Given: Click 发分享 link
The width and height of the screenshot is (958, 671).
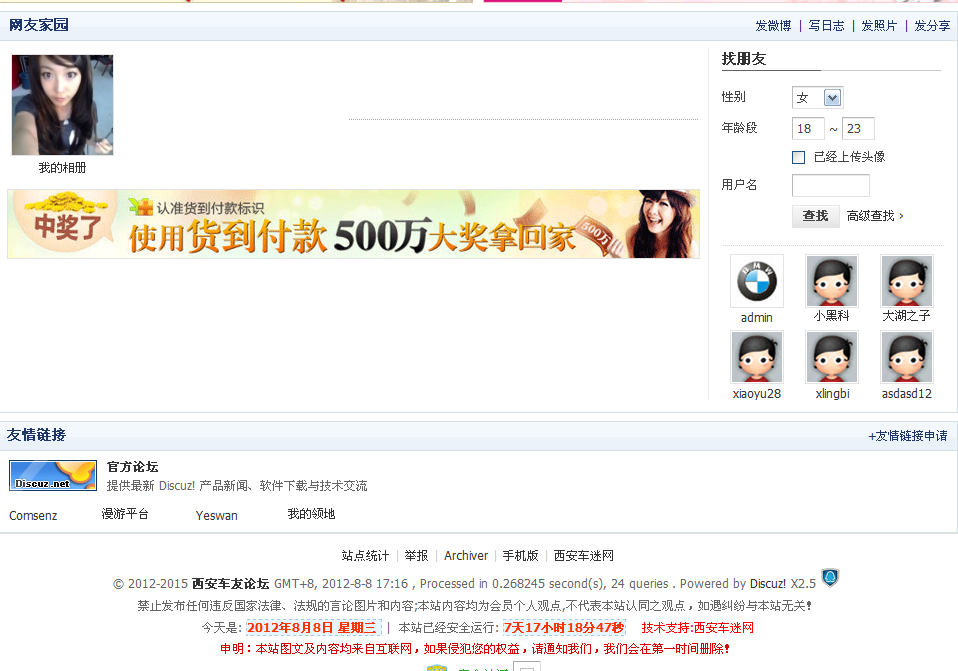Looking at the screenshot, I should point(932,26).
